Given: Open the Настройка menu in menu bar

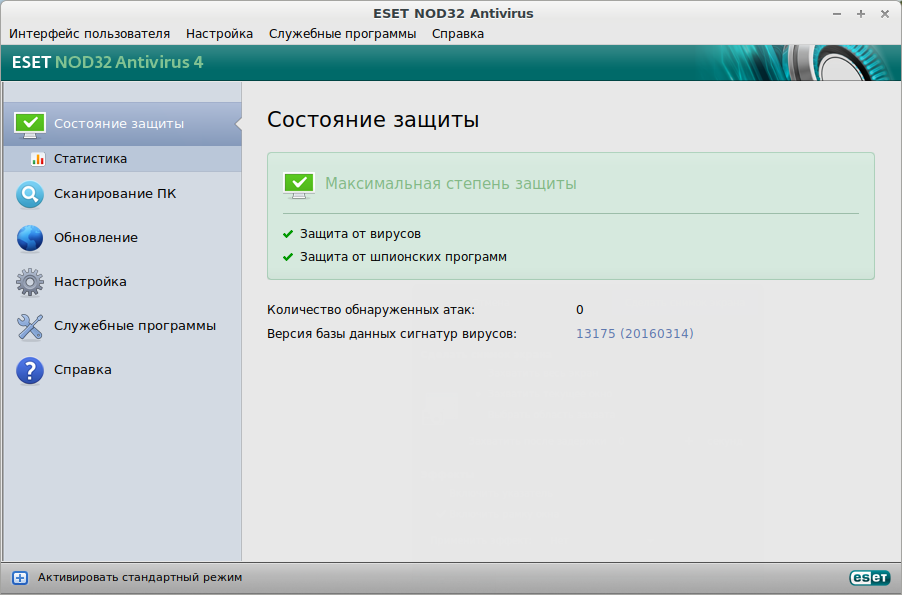Looking at the screenshot, I should (219, 33).
